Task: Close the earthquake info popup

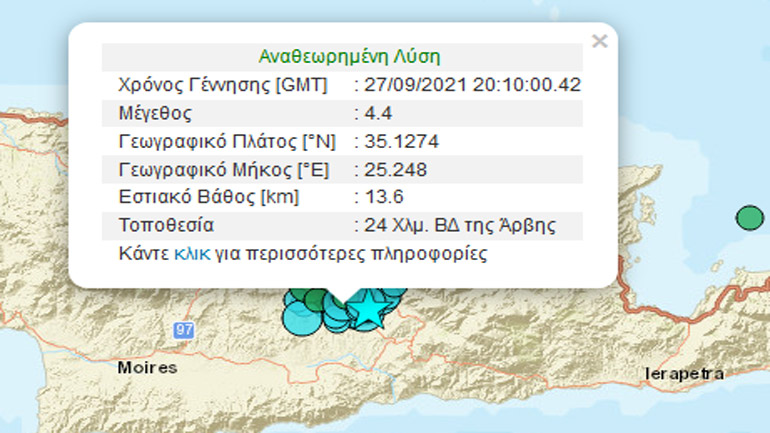Action: tap(599, 41)
